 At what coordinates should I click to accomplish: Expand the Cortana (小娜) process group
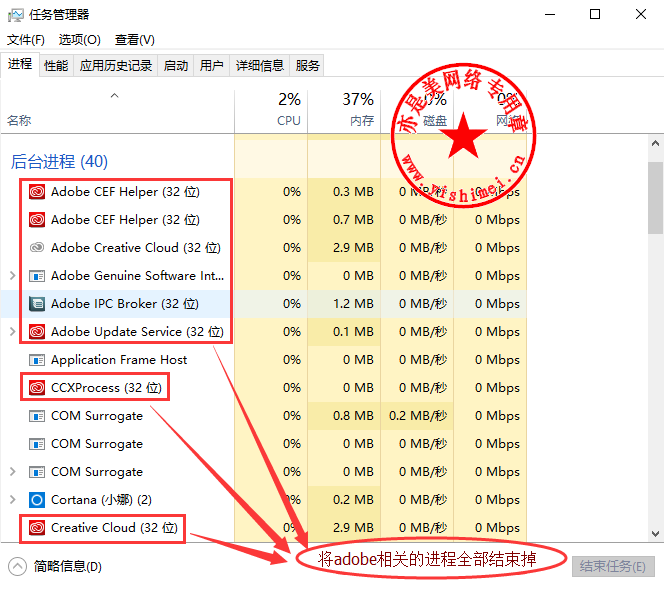[12, 500]
